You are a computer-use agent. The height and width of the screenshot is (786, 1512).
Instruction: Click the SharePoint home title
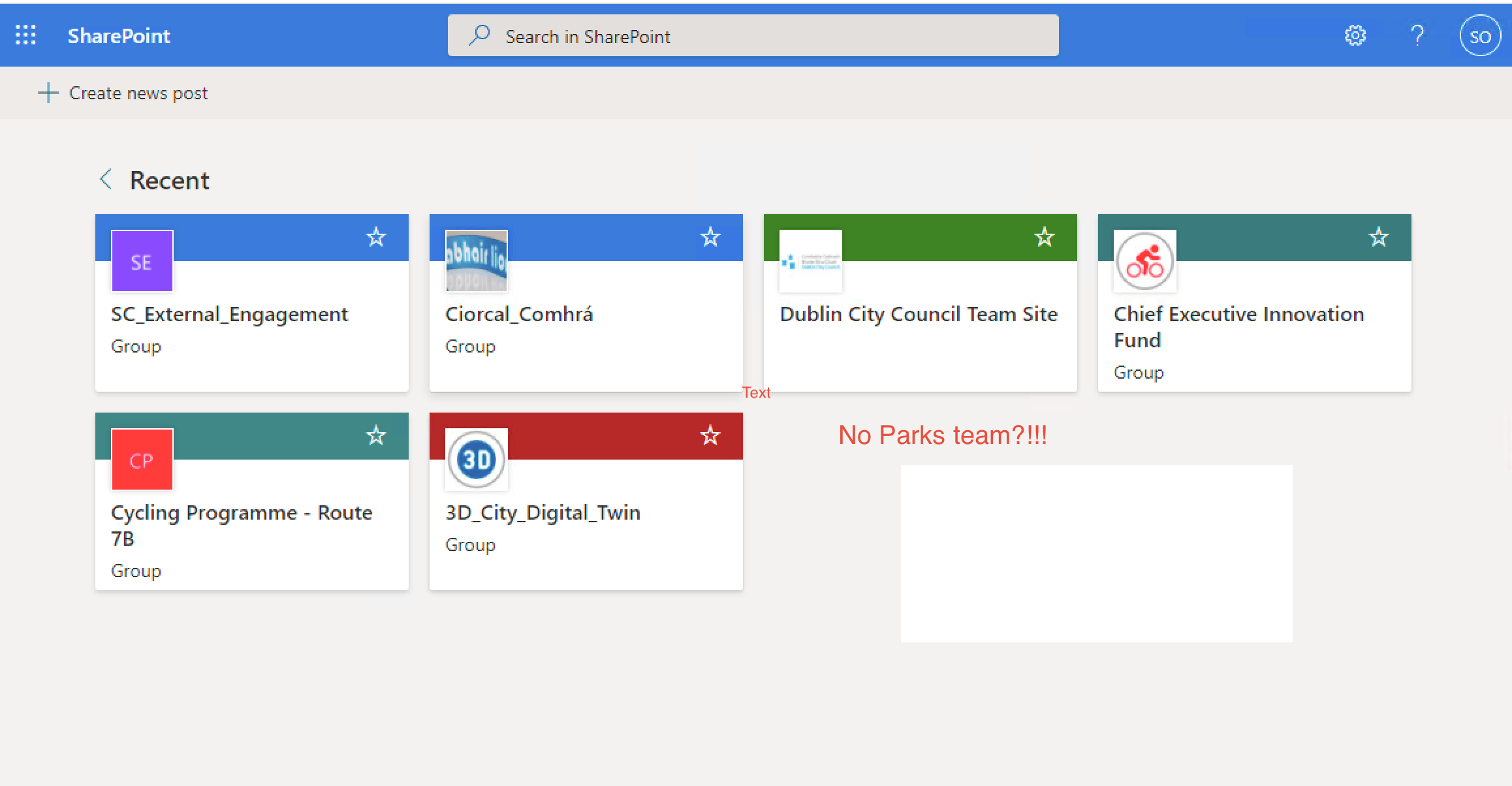tap(119, 36)
